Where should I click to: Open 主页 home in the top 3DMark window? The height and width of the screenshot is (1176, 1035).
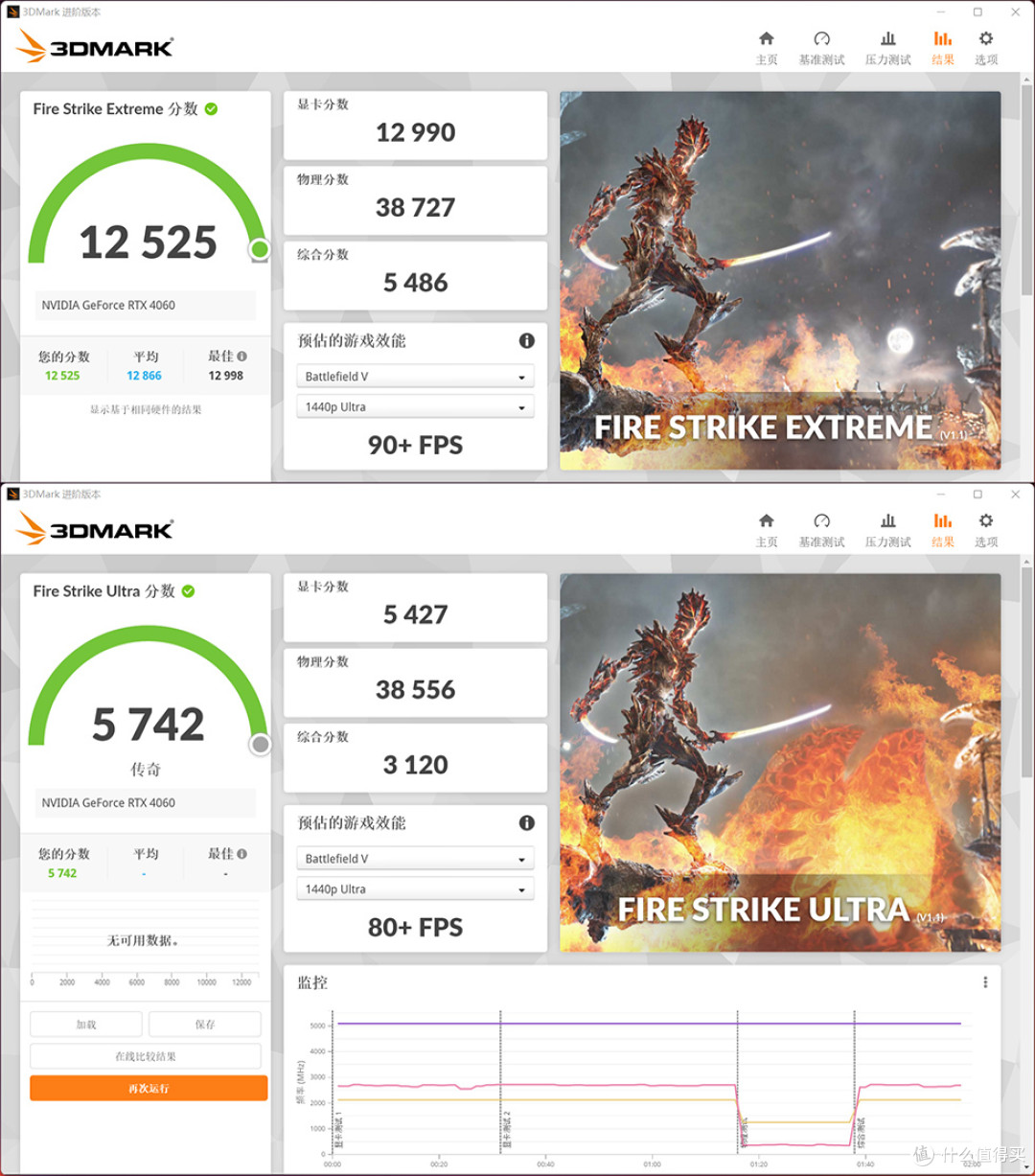(x=767, y=47)
